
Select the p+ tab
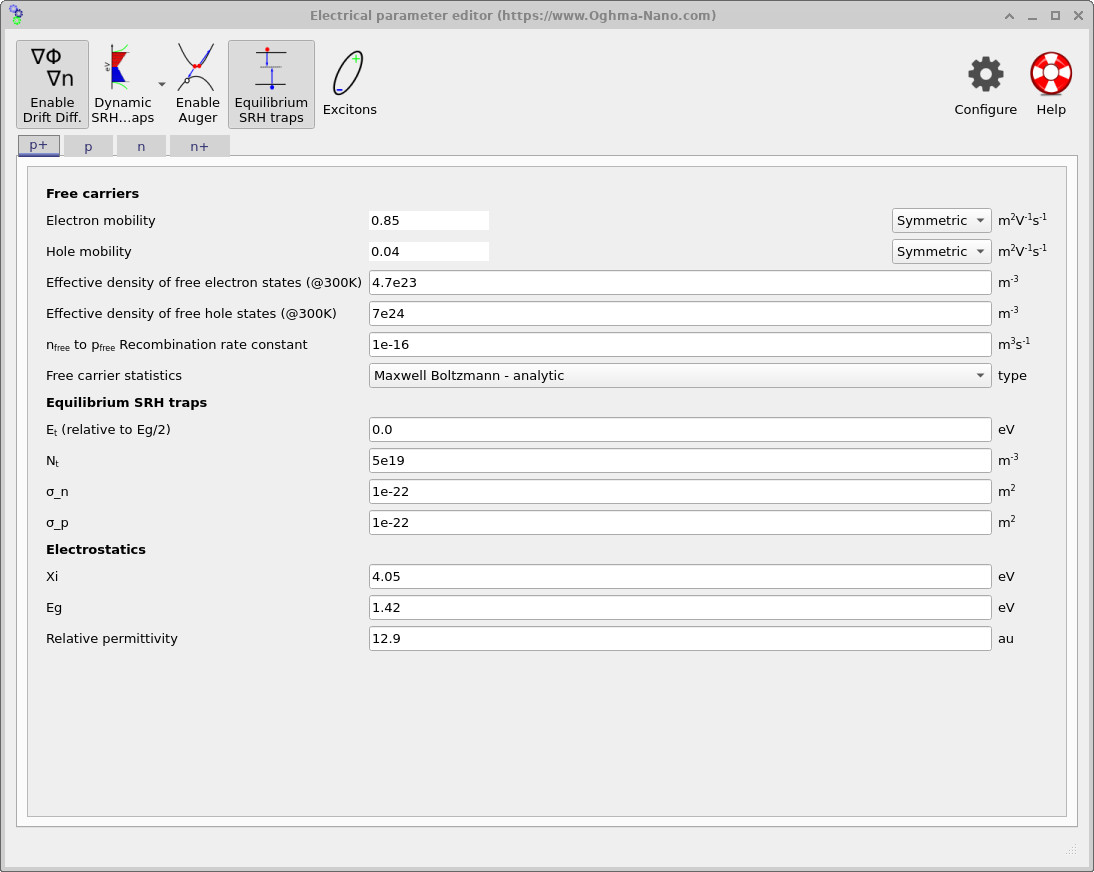pos(38,145)
